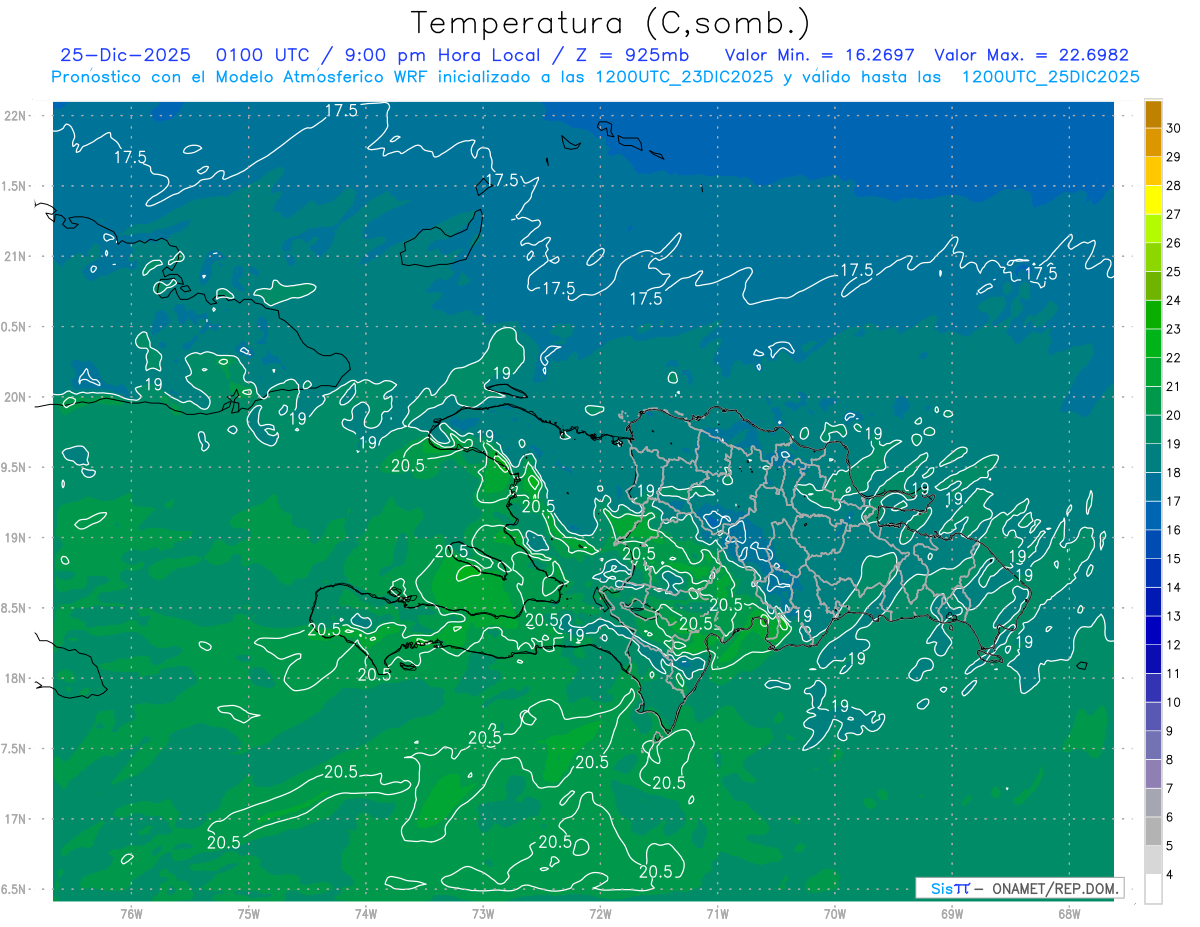Click the color bar label "6"
This screenshot has height=927, width=1200.
[x=1170, y=817]
